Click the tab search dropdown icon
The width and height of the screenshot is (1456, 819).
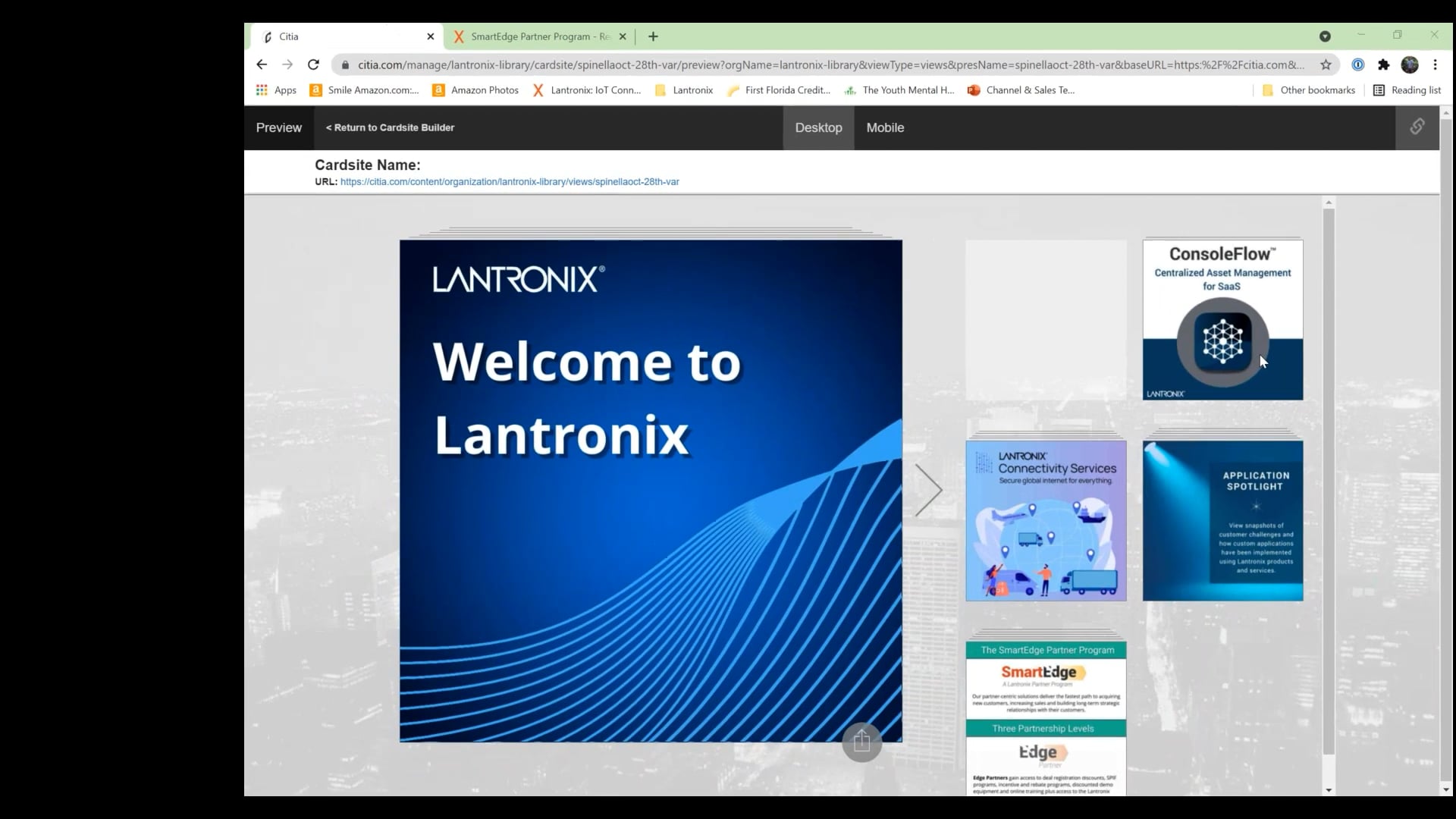(1325, 36)
